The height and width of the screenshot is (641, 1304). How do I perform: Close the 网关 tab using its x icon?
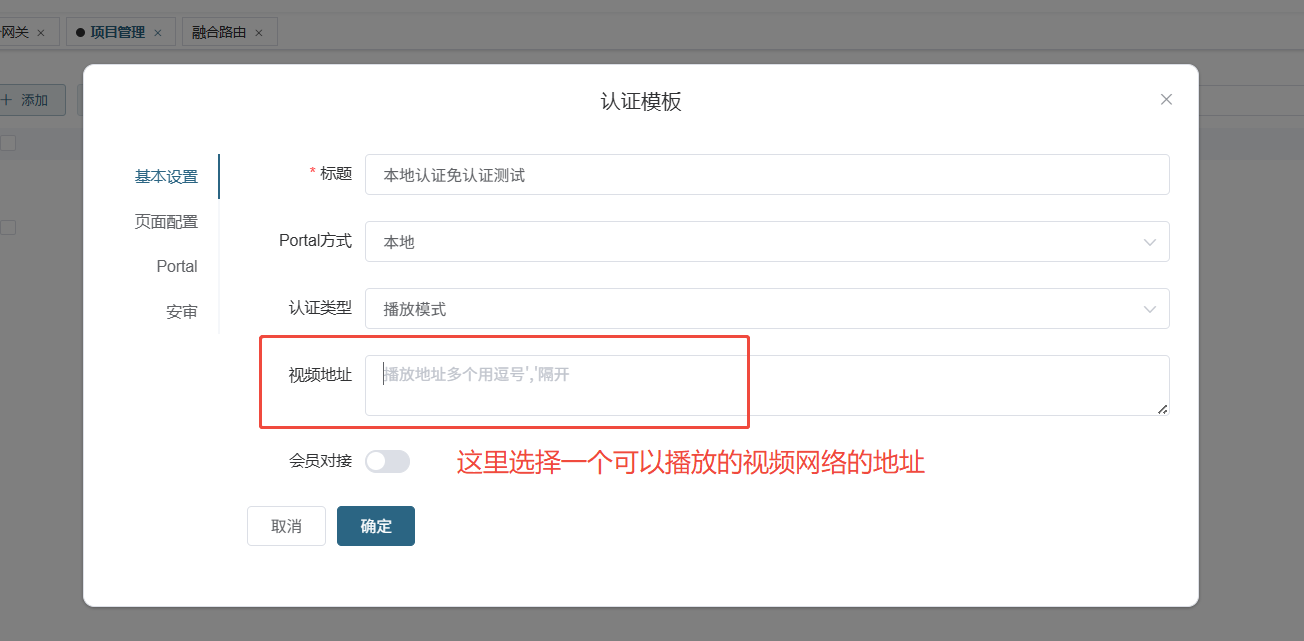click(x=41, y=33)
